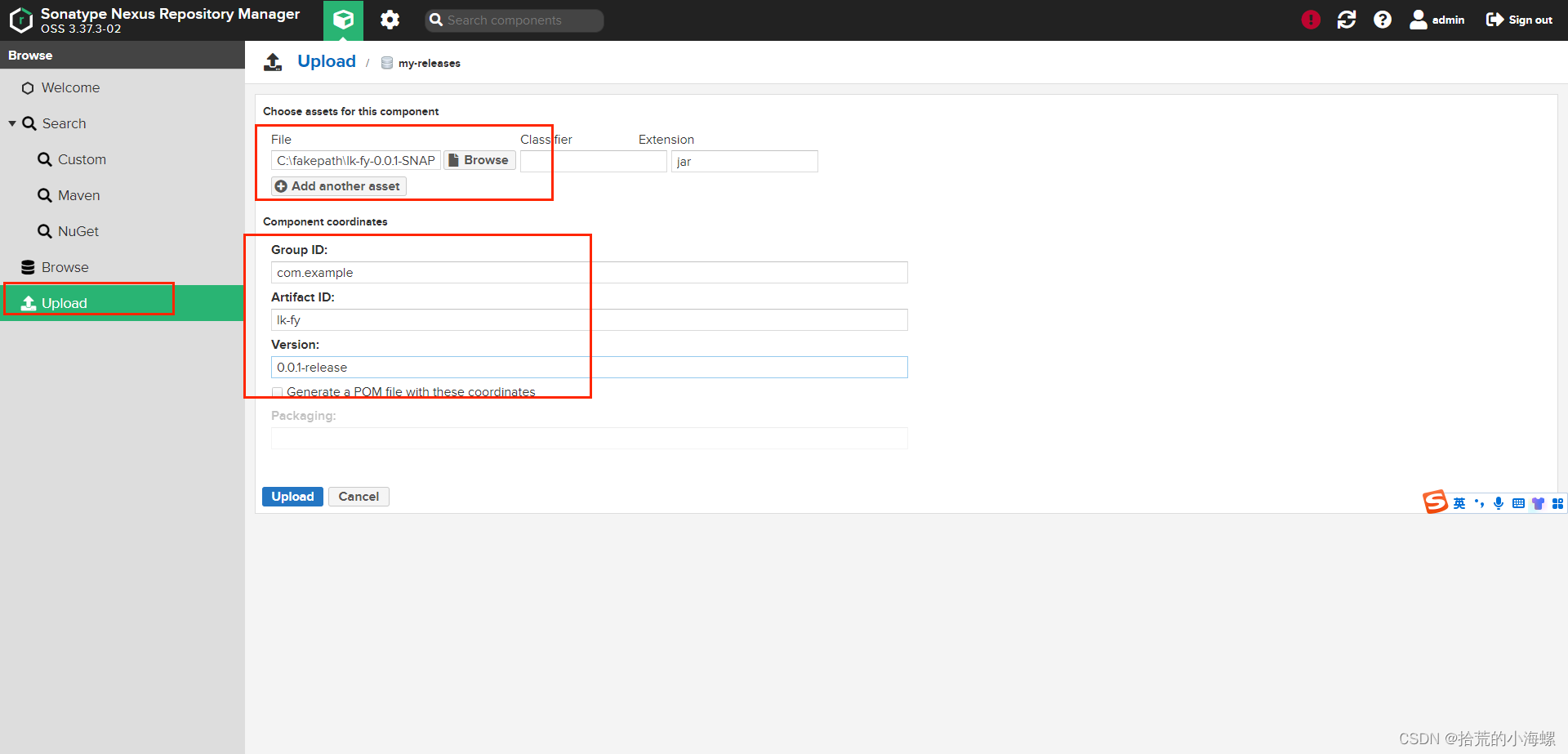Click the refresh icon in header
1568x754 pixels.
pyautogui.click(x=1347, y=20)
